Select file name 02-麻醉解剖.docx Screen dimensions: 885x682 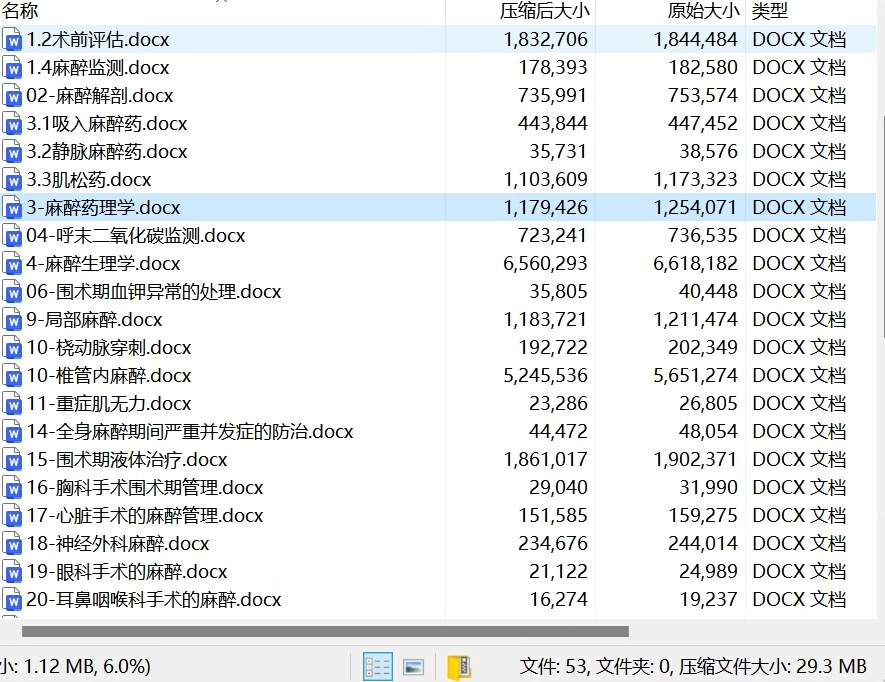[x=100, y=95]
